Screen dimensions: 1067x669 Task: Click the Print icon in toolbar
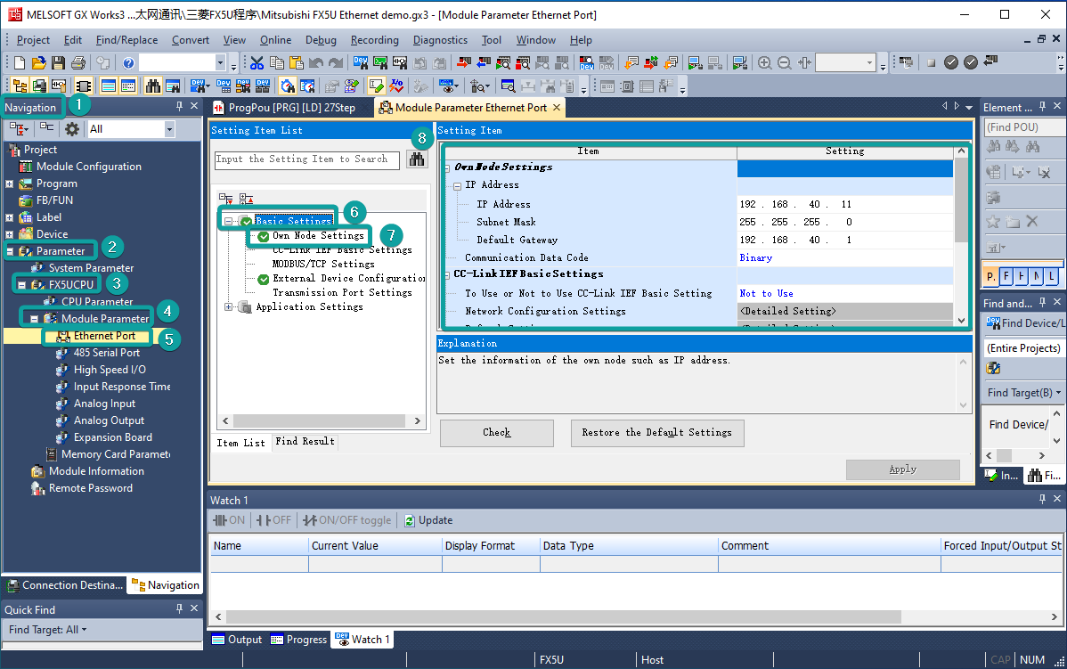79,63
